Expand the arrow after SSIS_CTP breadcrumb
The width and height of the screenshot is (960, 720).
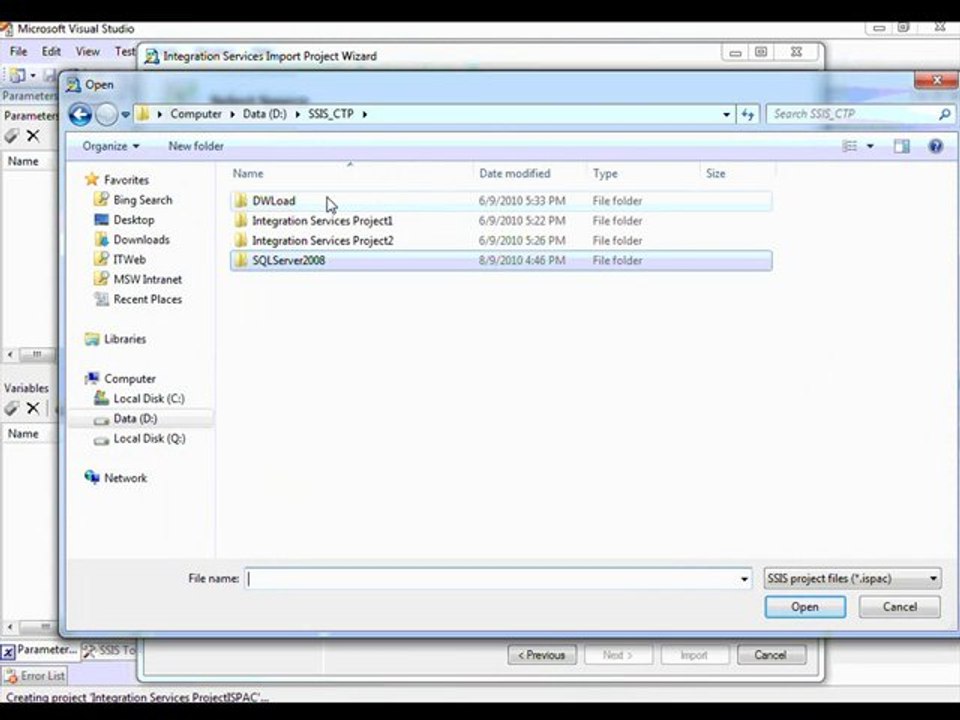pyautogui.click(x=365, y=114)
